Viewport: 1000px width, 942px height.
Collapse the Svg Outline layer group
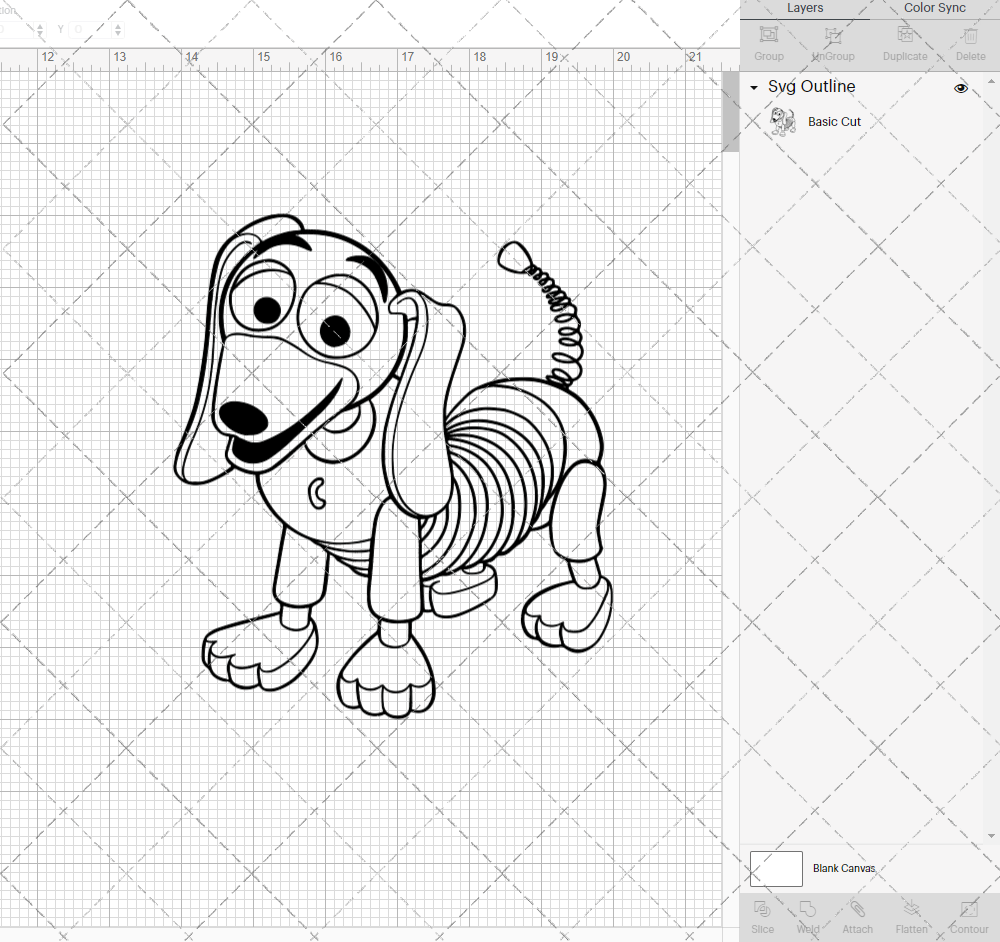tap(753, 88)
